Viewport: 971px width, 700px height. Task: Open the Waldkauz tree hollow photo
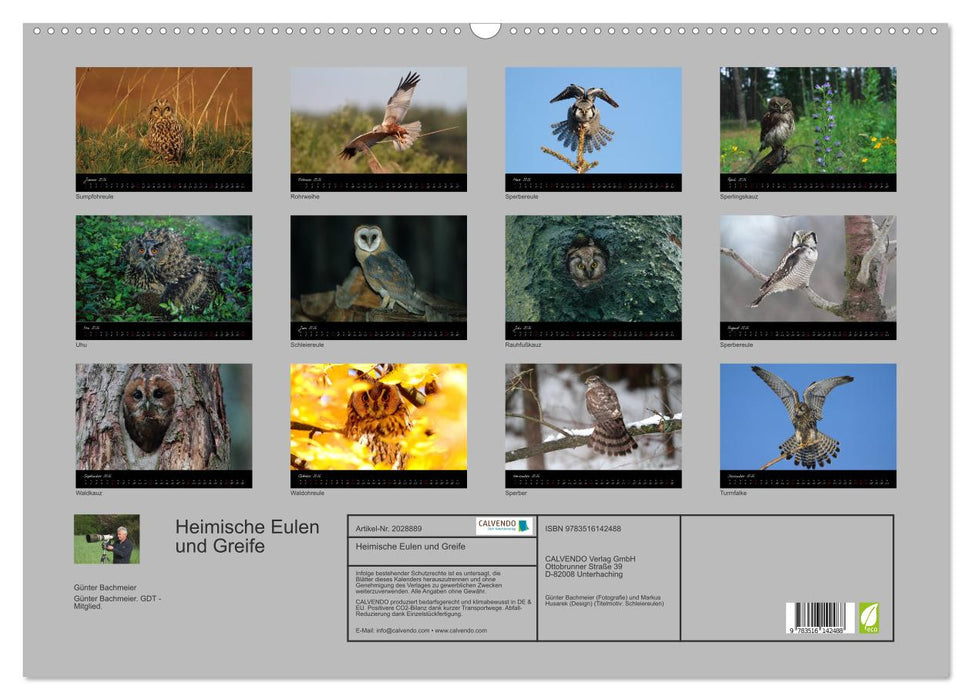click(x=164, y=417)
